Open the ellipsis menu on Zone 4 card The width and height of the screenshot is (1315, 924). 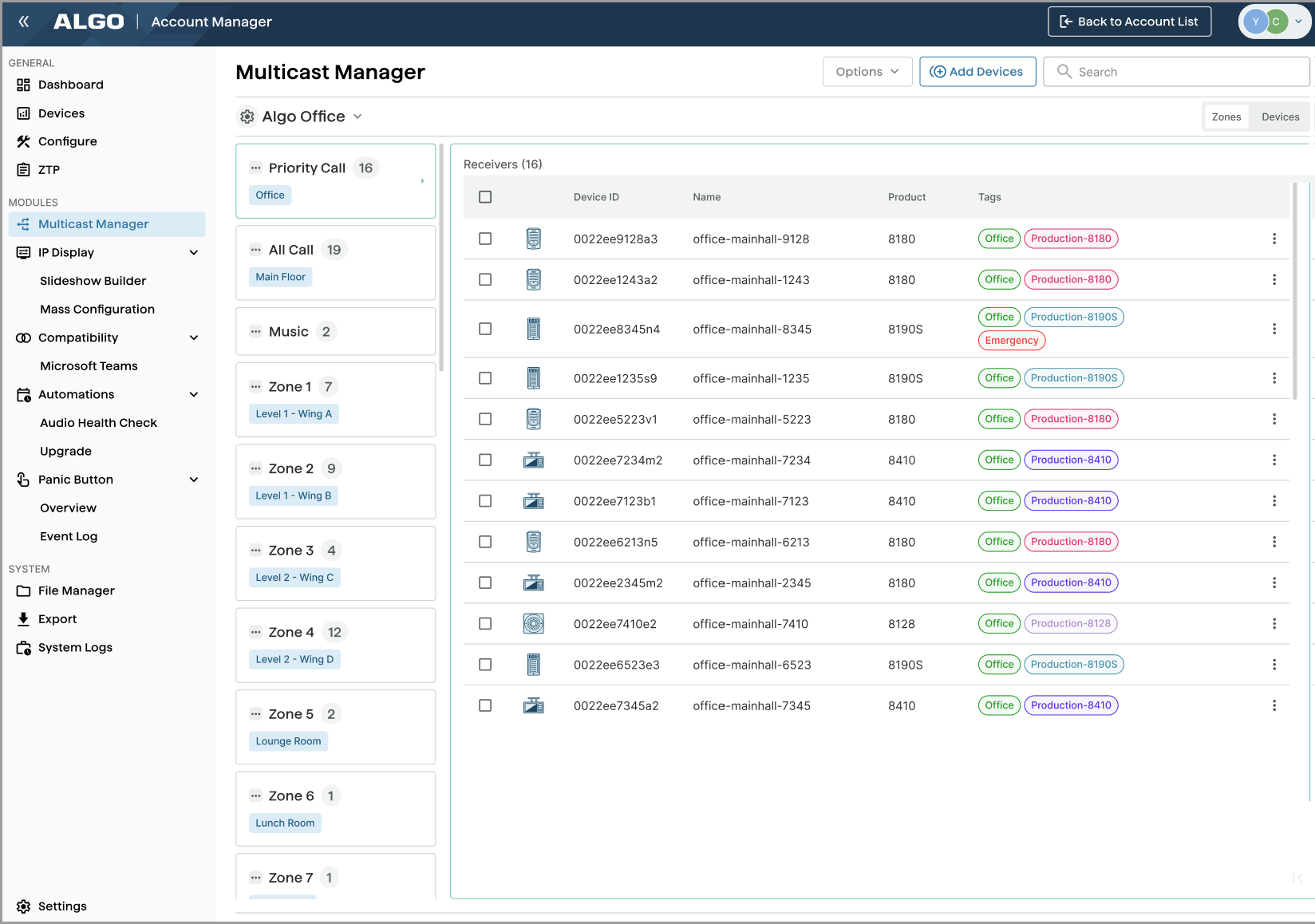(256, 633)
